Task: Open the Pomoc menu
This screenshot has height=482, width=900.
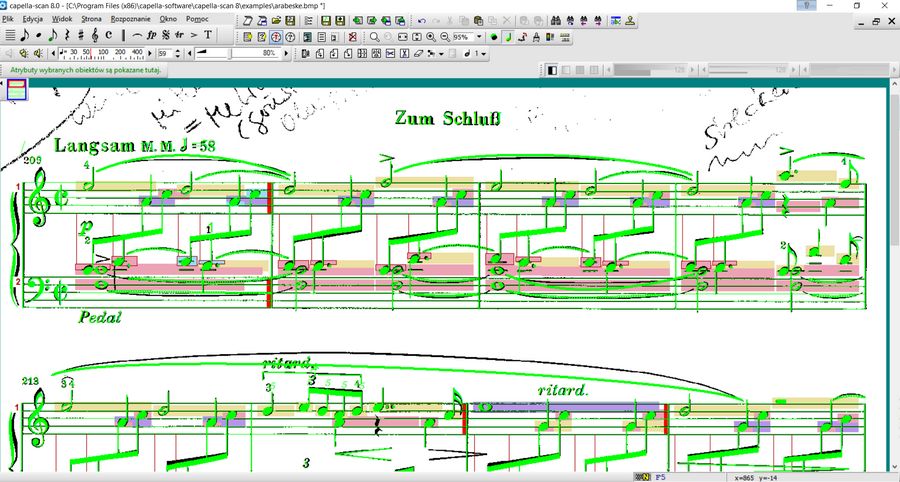Action: pyautogui.click(x=197, y=19)
